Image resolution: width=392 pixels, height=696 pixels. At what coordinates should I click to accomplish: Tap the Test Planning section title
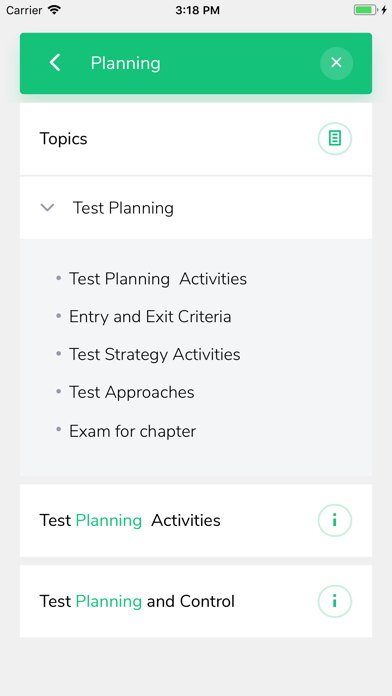coord(123,208)
